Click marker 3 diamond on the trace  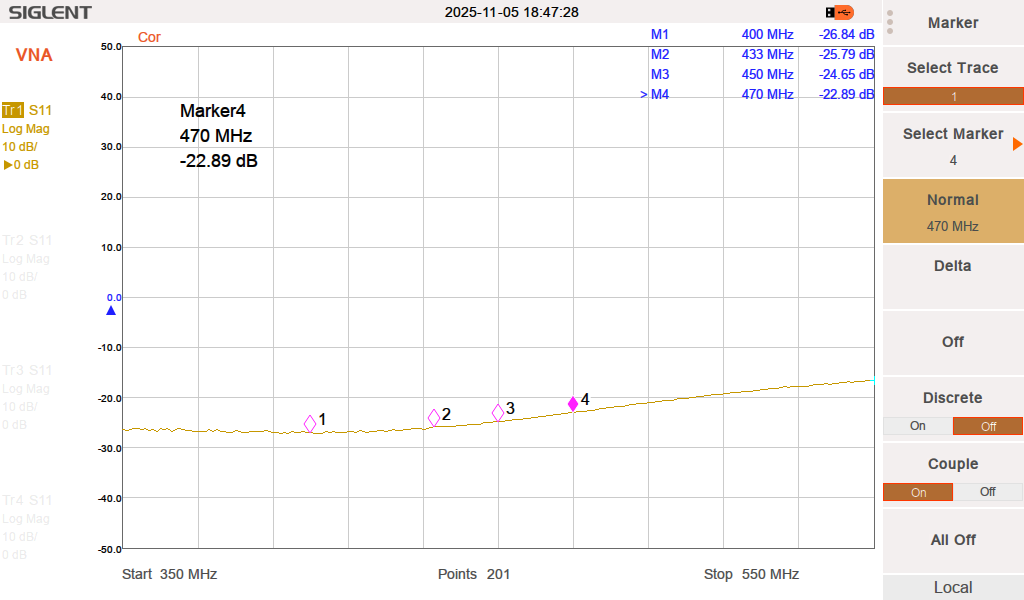(x=498, y=412)
